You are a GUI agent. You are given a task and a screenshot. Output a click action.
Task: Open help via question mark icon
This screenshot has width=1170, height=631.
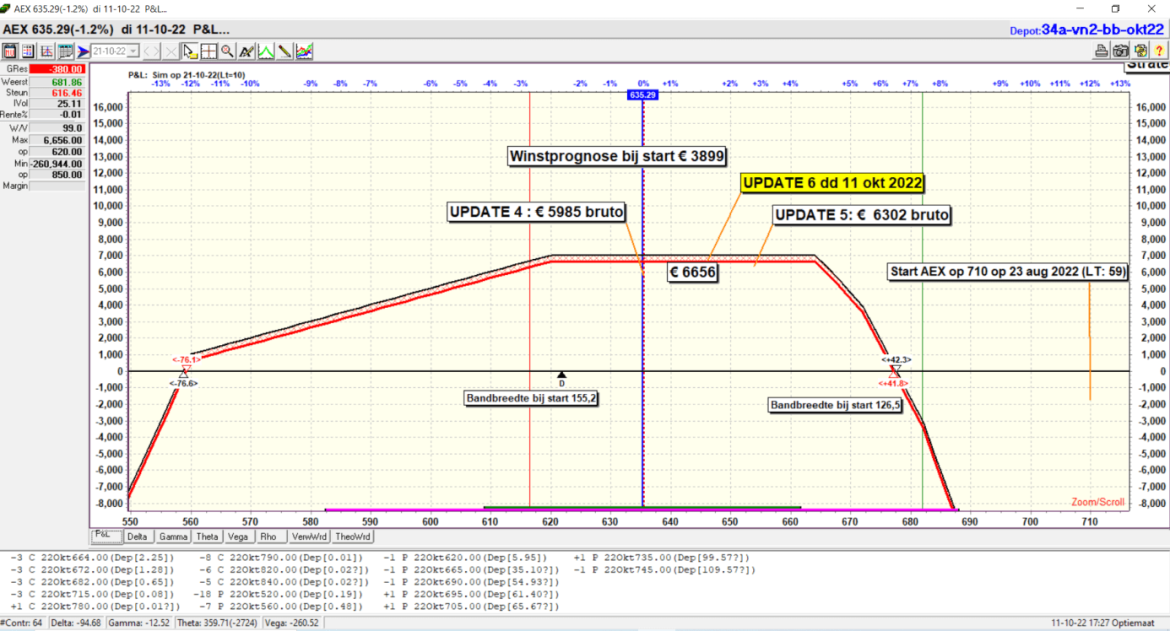point(1159,51)
